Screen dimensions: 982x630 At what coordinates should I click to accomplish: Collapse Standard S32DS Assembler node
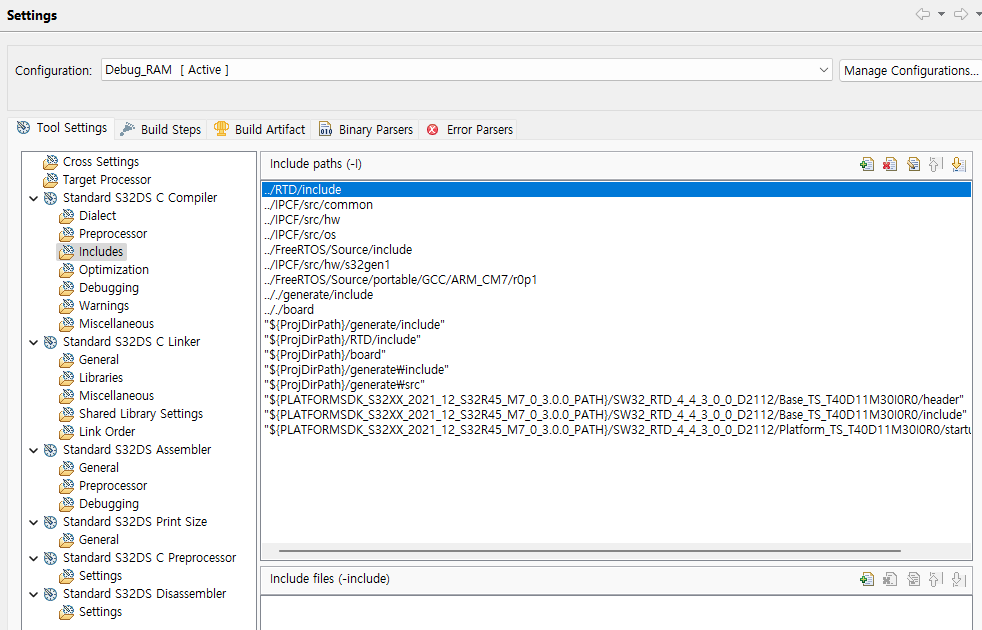click(x=34, y=450)
